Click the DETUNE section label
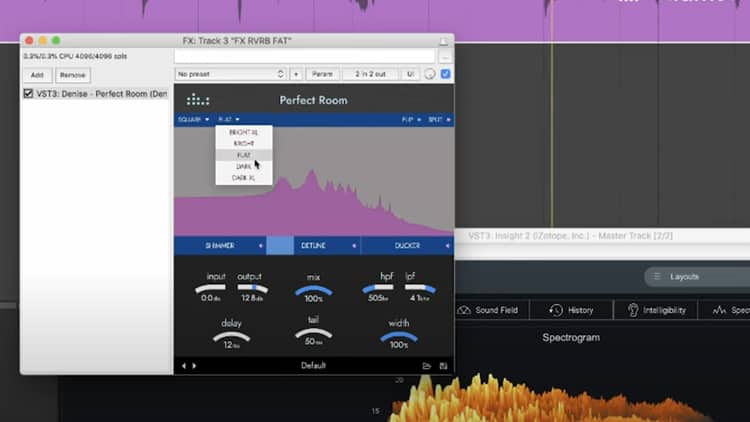 coord(313,245)
